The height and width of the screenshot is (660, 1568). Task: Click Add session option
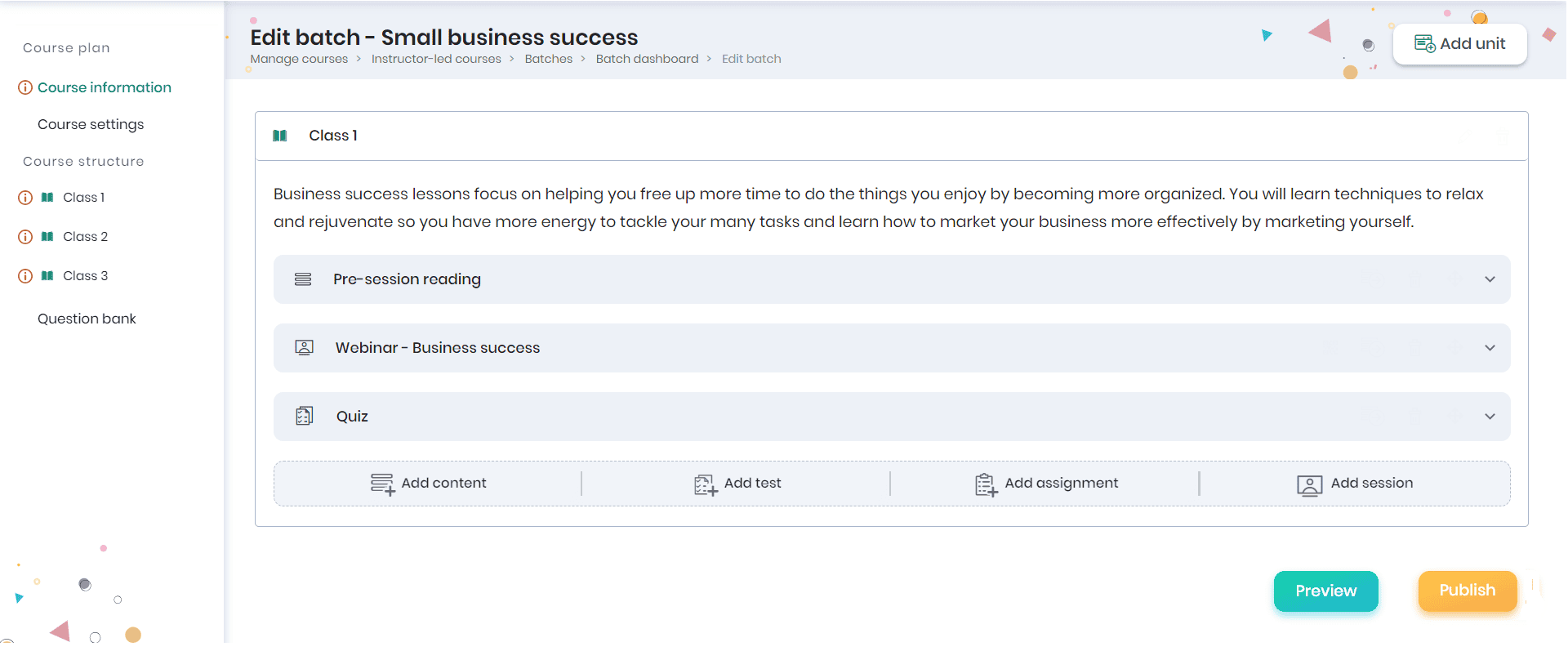point(1355,484)
